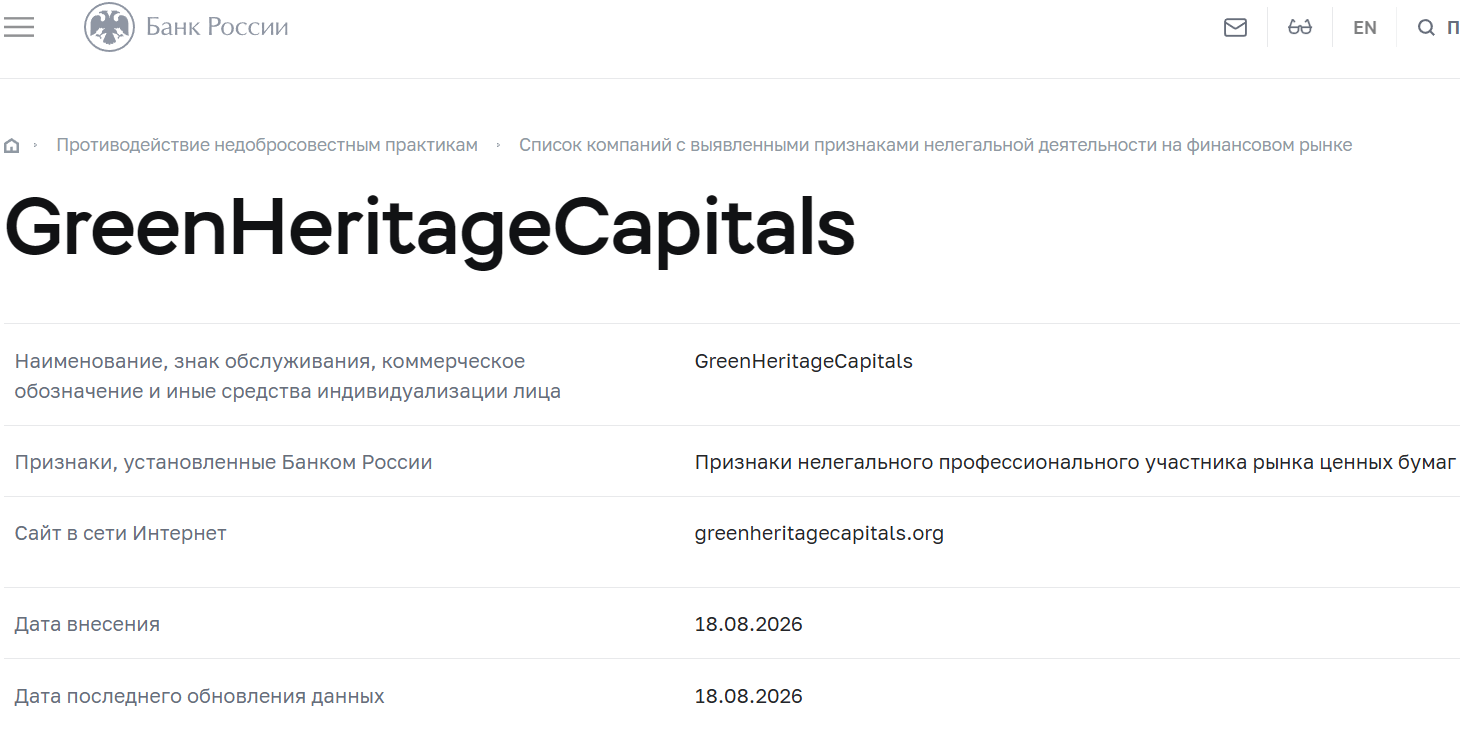Go to the home breadcrumb icon
The width and height of the screenshot is (1460, 729).
pos(12,146)
